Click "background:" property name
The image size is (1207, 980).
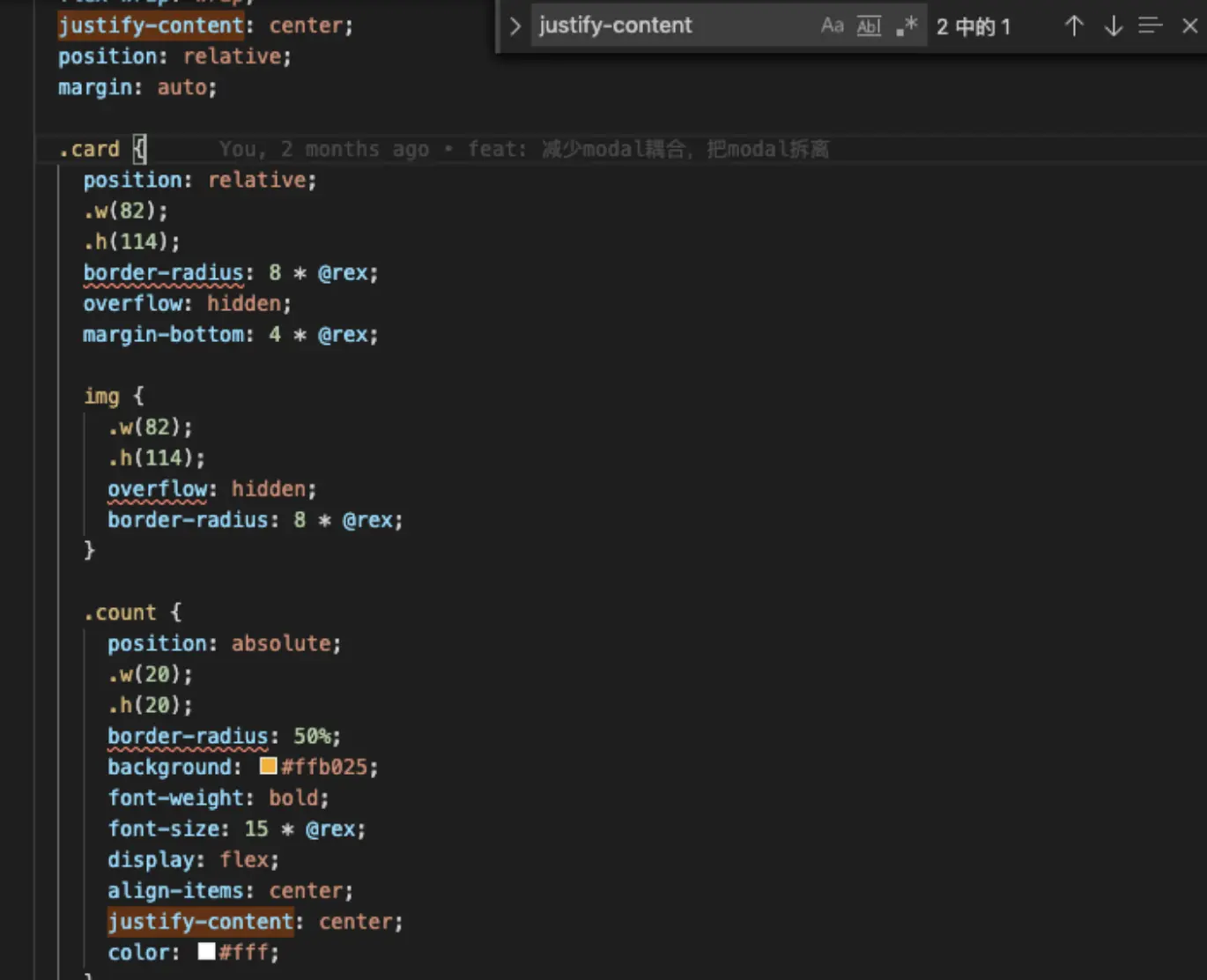coord(174,767)
